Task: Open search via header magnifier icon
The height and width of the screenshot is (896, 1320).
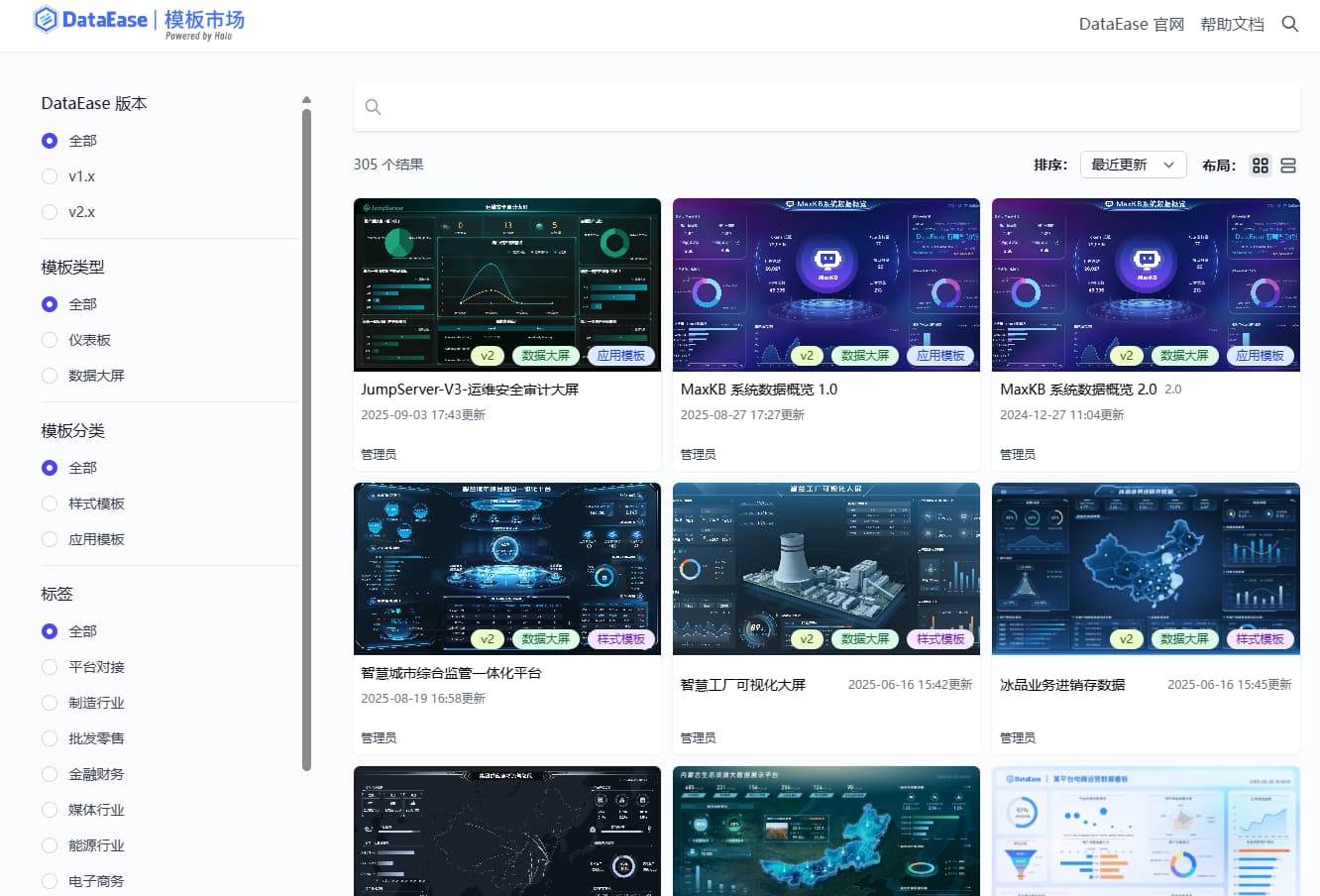Action: coord(1289,24)
